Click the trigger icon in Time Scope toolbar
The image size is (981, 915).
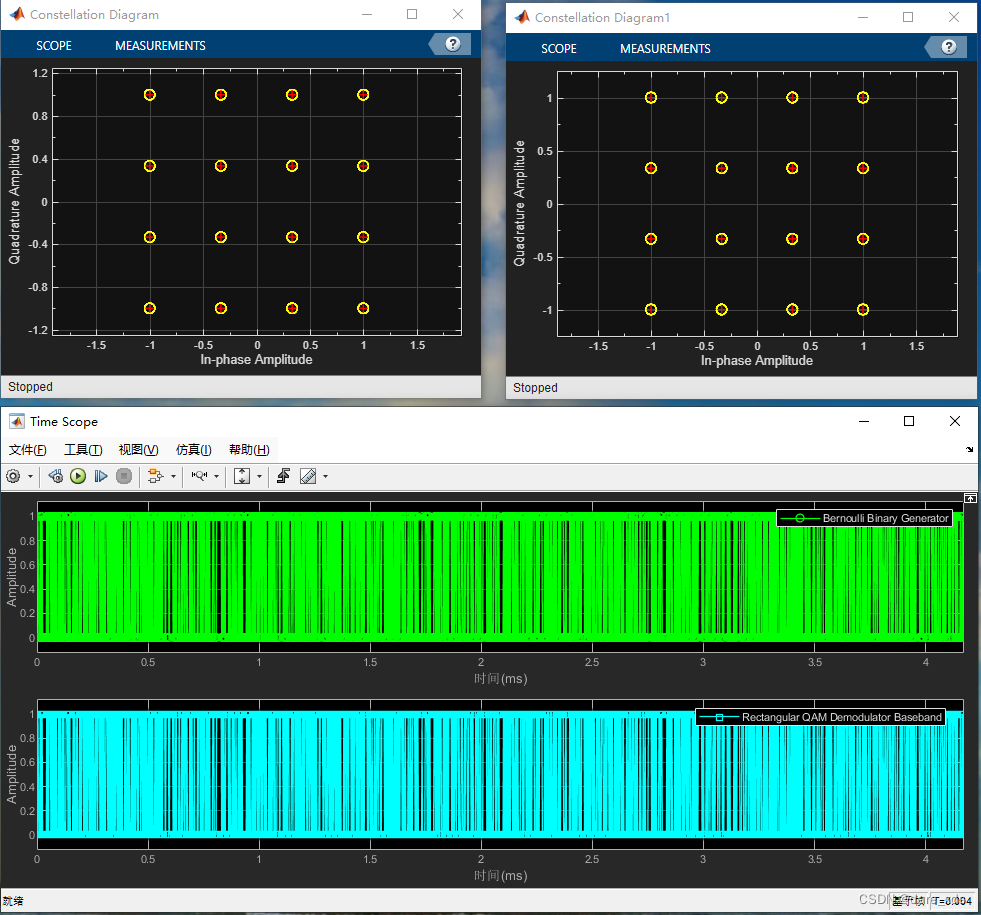(284, 476)
